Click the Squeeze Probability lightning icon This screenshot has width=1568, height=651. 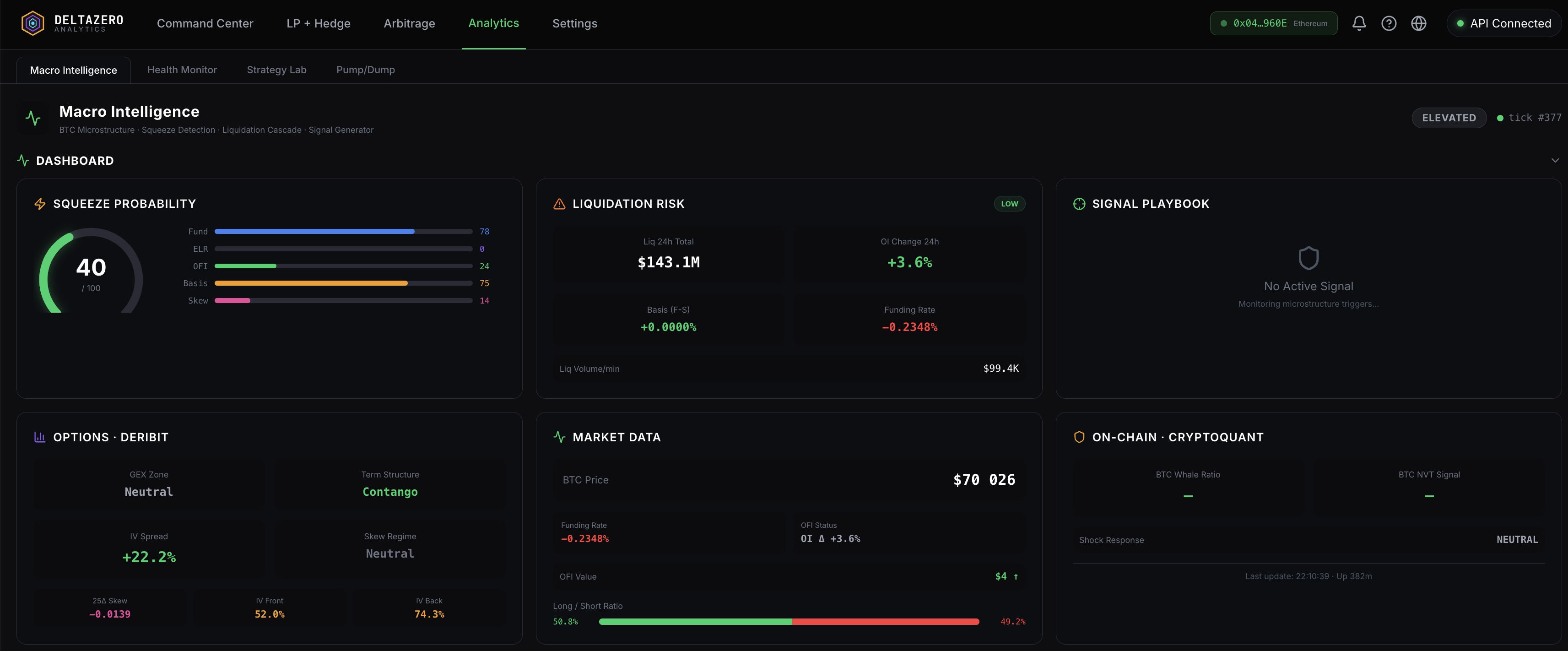40,204
